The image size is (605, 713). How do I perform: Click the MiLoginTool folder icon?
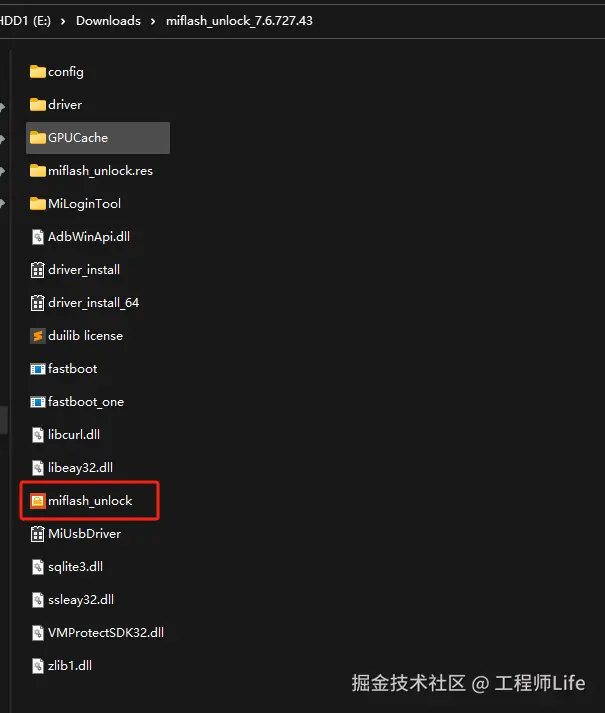[x=38, y=204]
